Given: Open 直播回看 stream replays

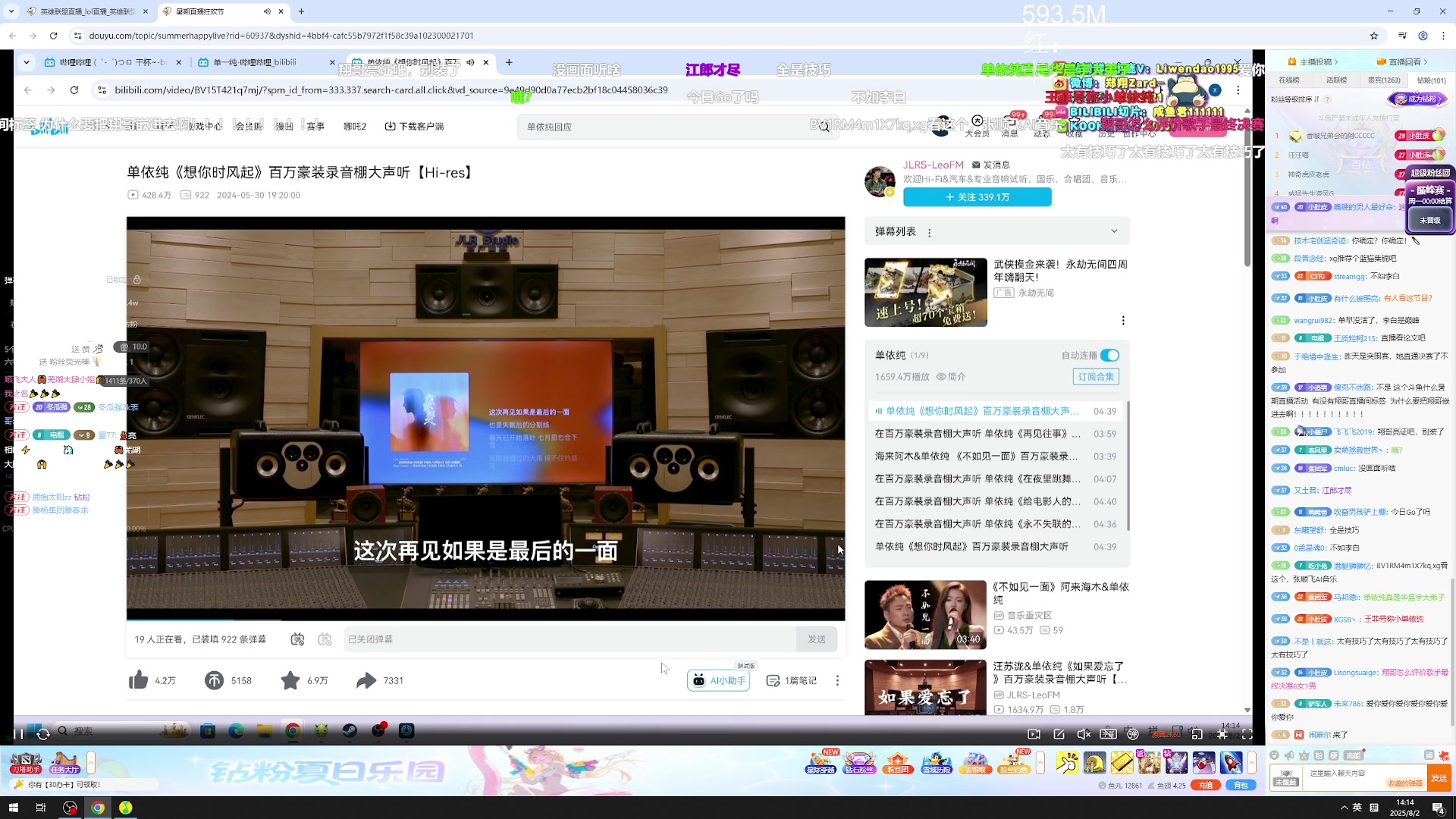Looking at the screenshot, I should pyautogui.click(x=1402, y=62).
